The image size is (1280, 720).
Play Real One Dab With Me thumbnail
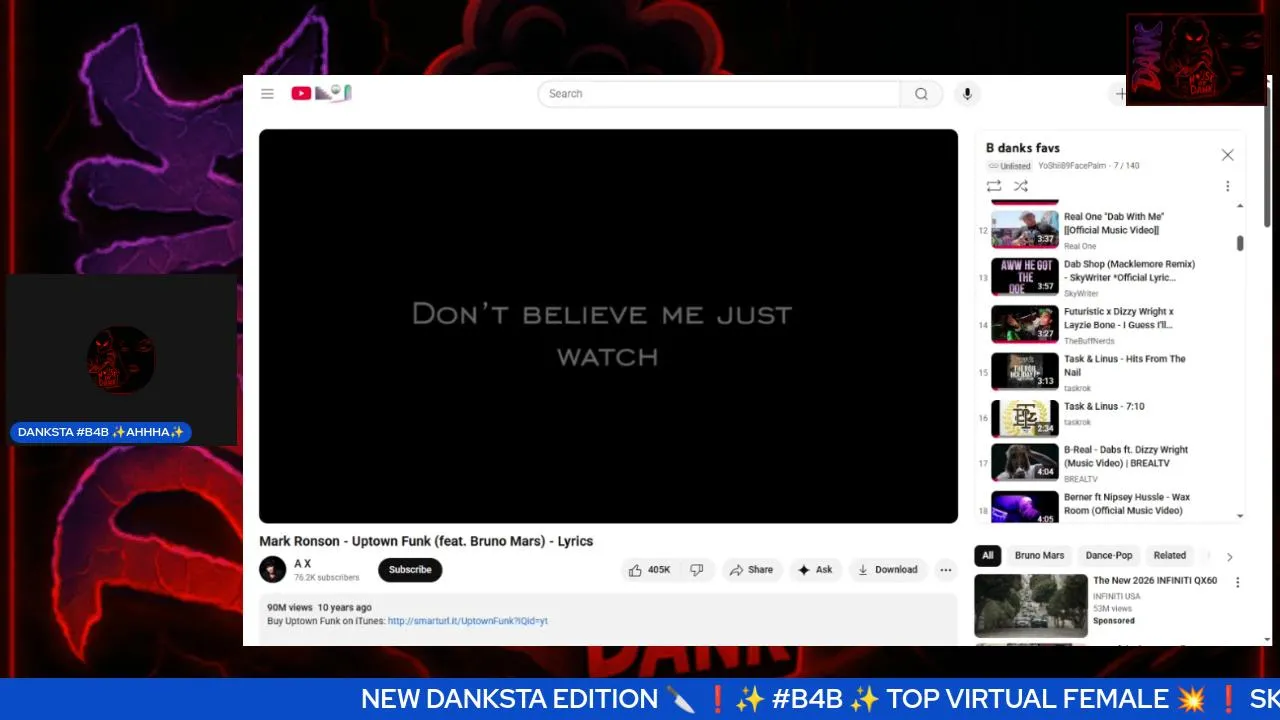click(1025, 229)
